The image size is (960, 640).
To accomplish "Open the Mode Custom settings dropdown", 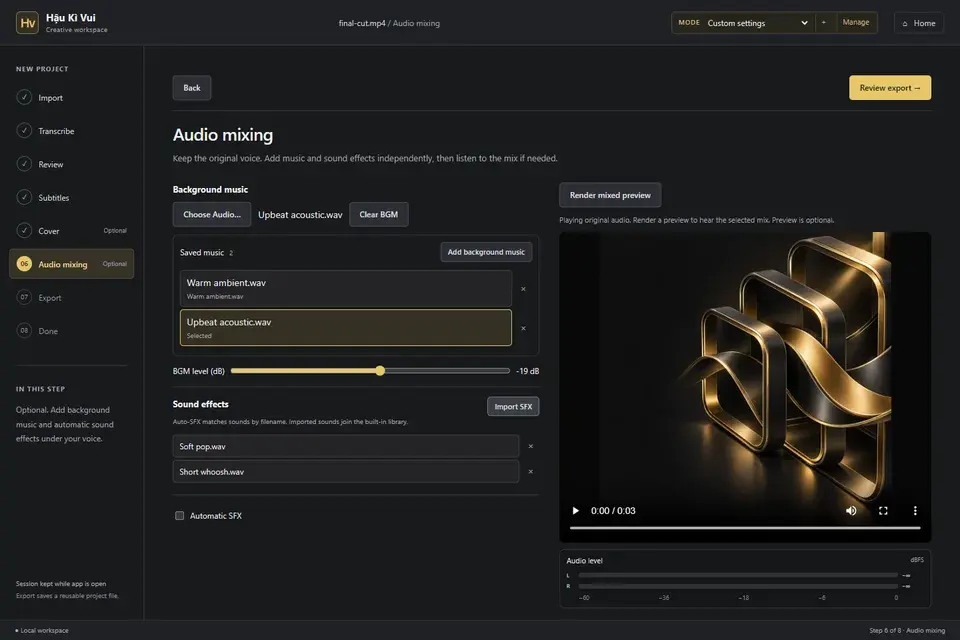I will click(758, 23).
